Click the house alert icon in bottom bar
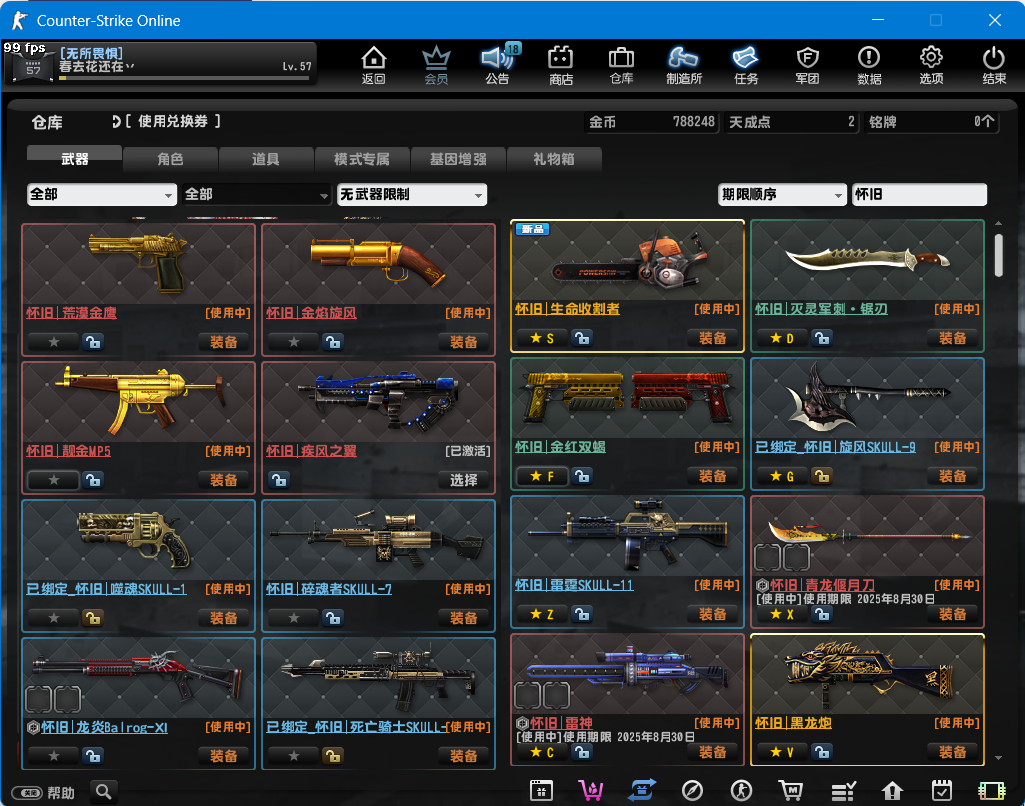This screenshot has width=1025, height=806. coord(892,791)
